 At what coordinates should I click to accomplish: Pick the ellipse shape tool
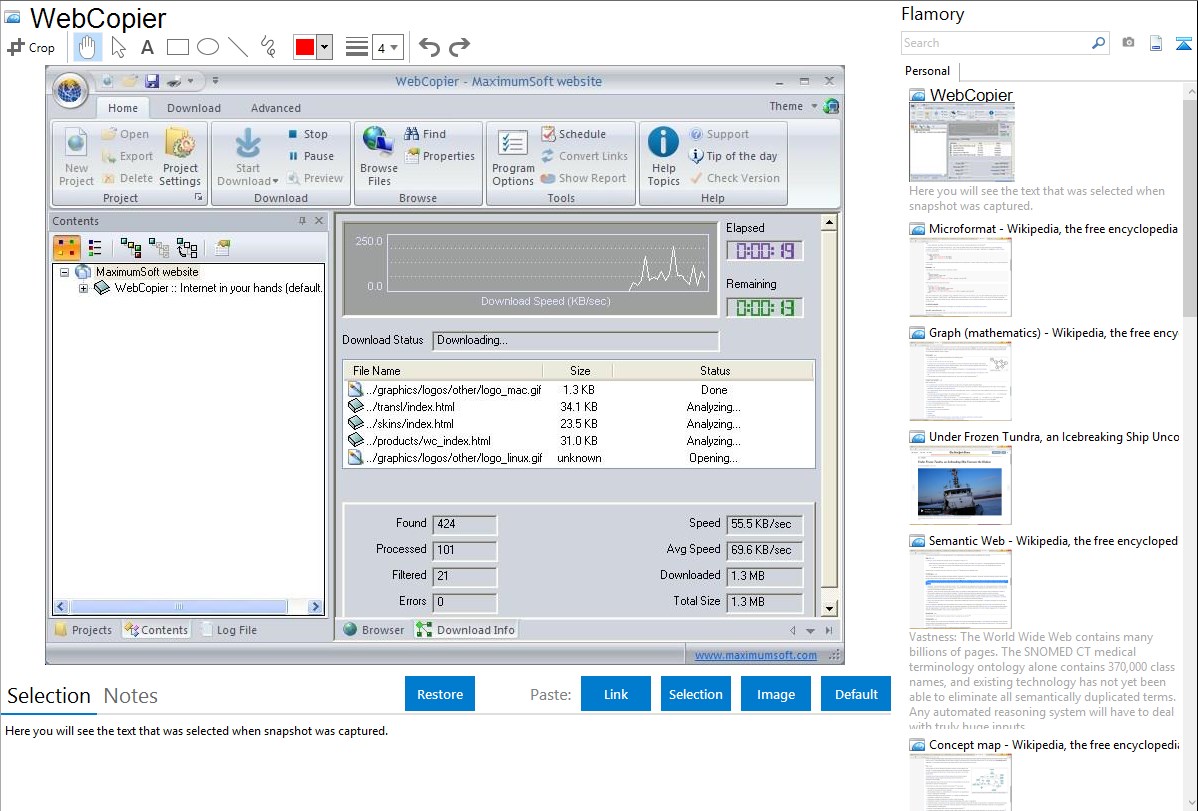[208, 47]
